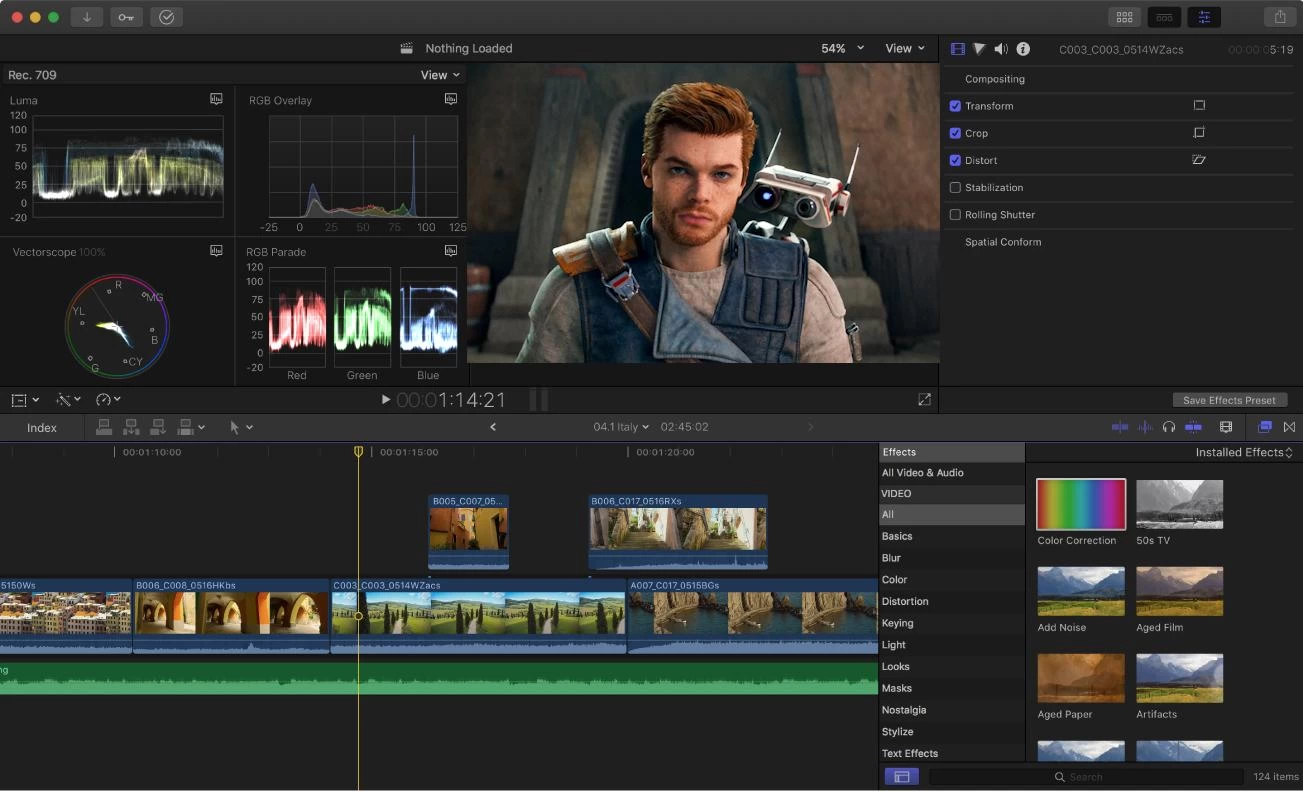Click the Distort onscreen control icon
The image size is (1303, 793).
tap(1199, 159)
